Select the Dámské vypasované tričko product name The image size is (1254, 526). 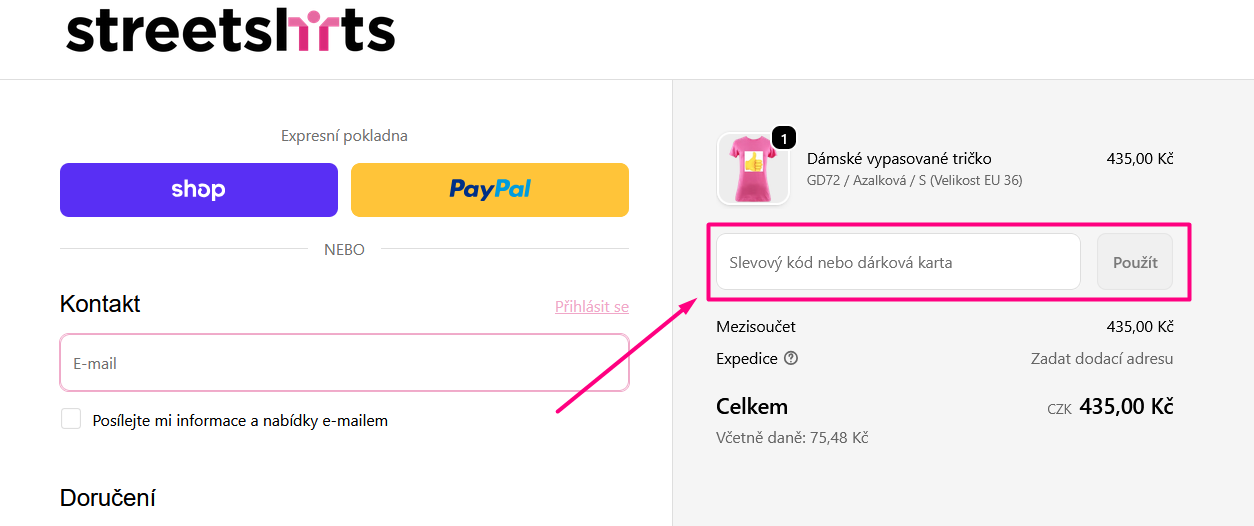click(899, 159)
